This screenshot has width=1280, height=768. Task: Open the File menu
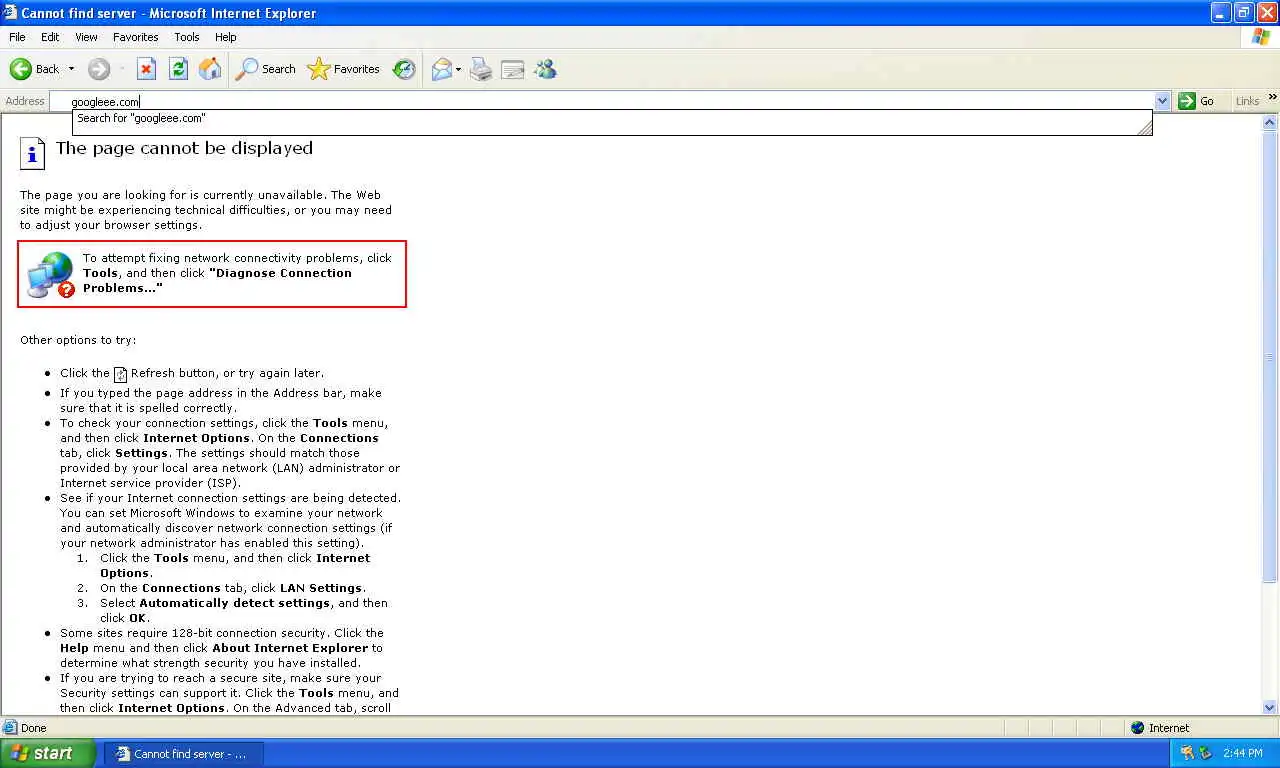tap(17, 37)
